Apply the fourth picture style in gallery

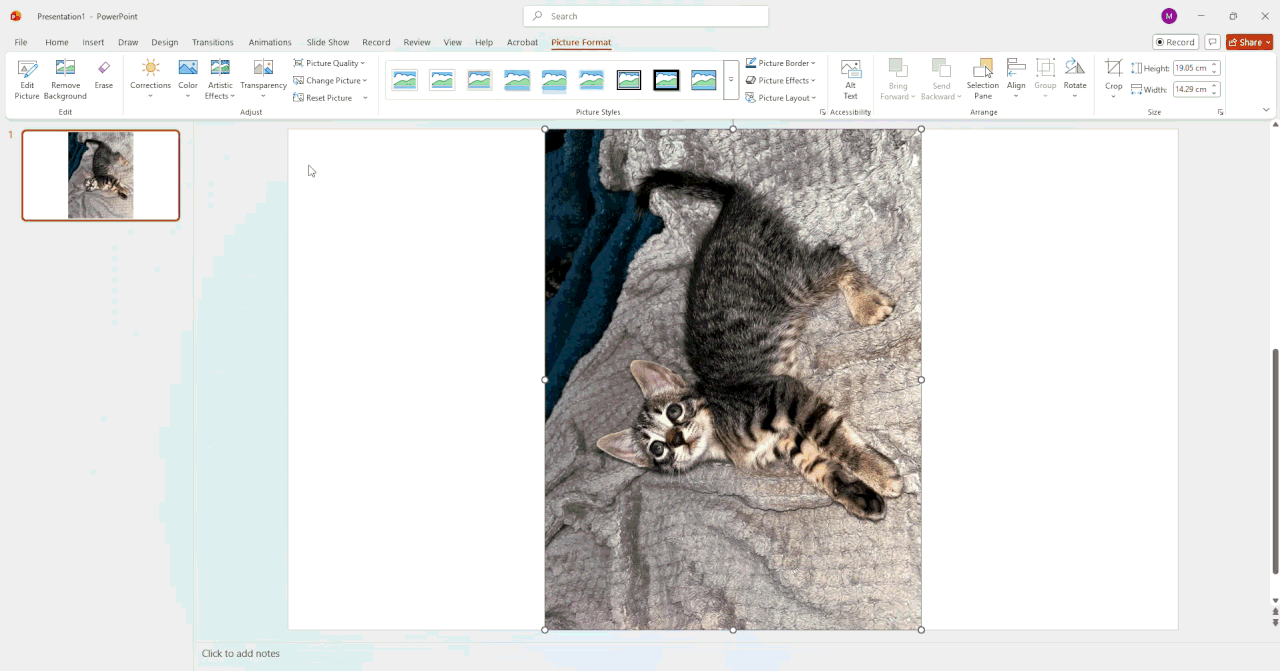(x=517, y=80)
